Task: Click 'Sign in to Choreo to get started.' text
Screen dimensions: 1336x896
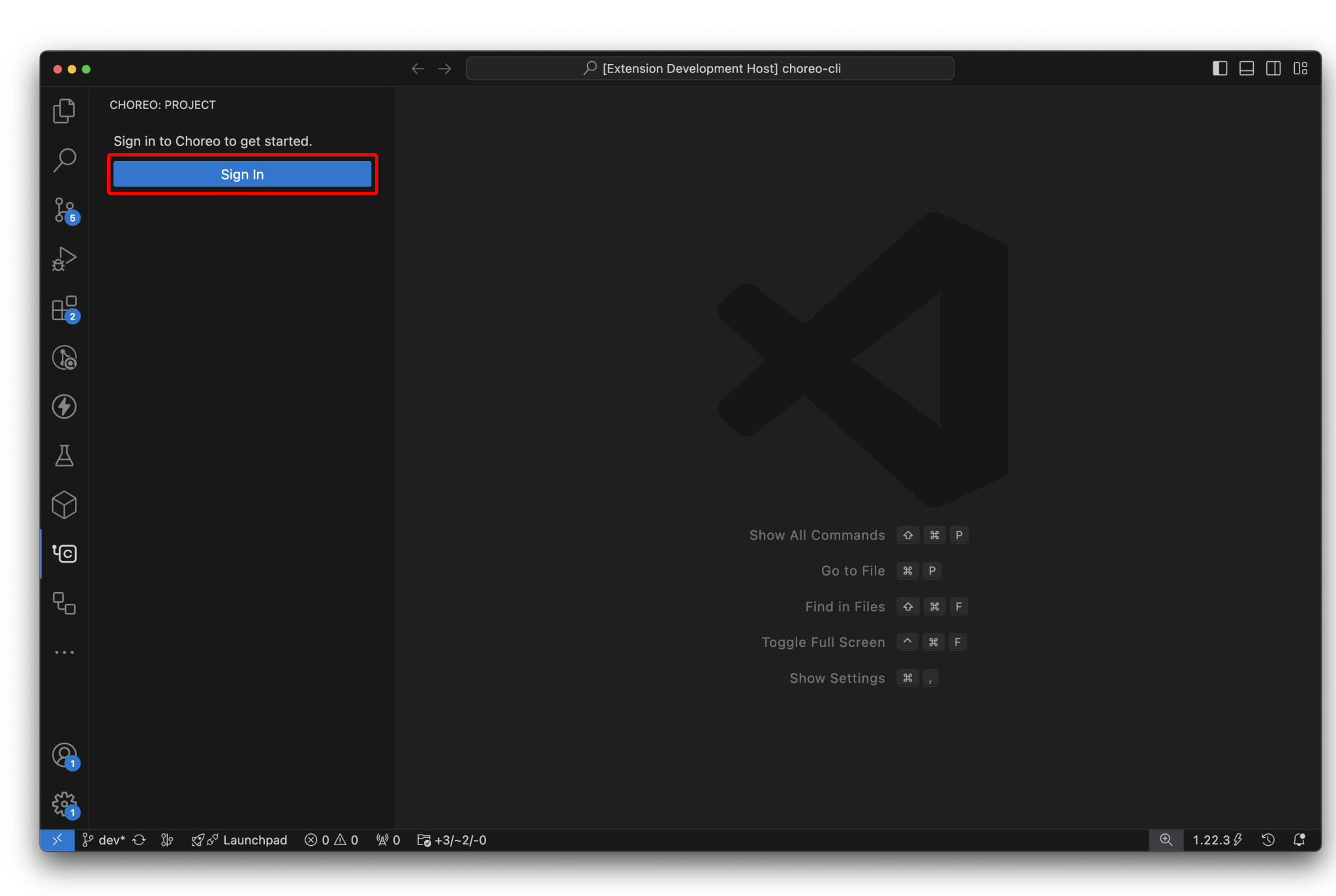Action: (213, 141)
